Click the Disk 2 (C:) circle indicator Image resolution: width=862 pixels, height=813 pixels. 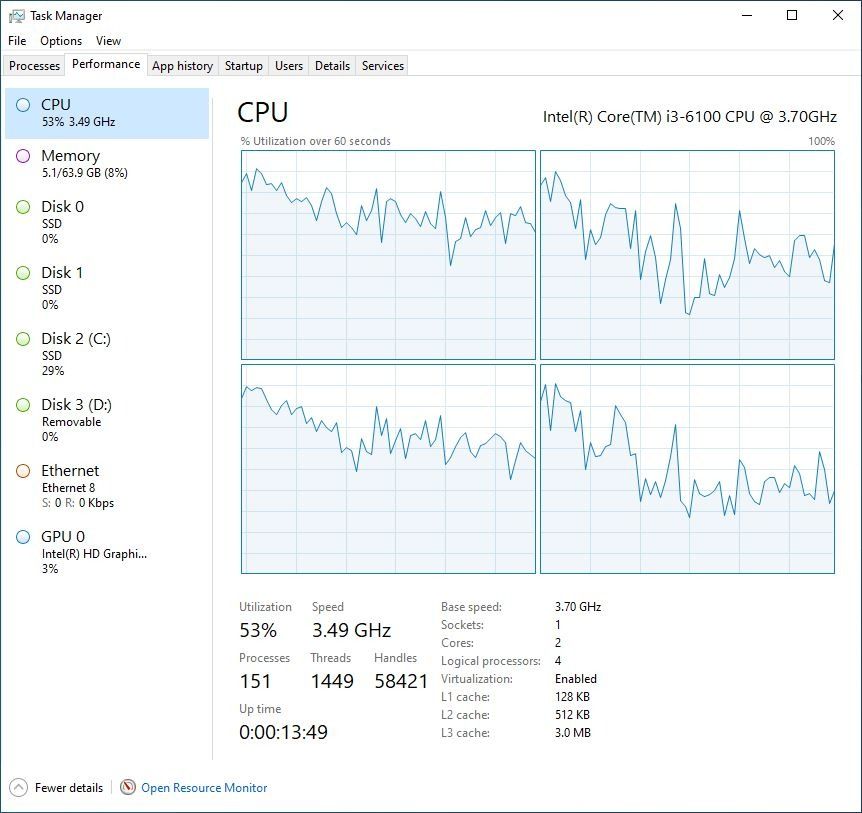click(x=23, y=339)
